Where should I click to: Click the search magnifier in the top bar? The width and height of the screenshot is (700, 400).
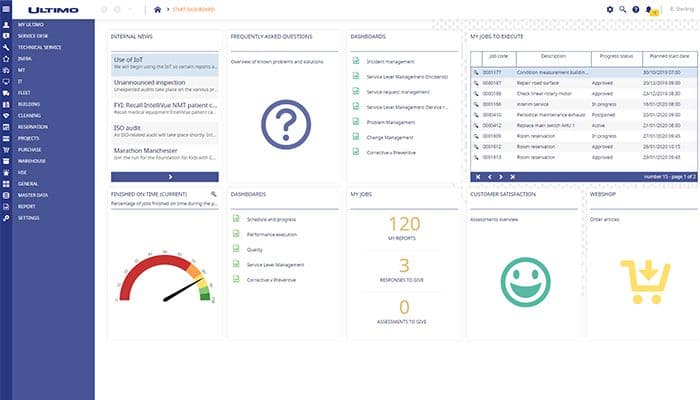click(x=623, y=9)
